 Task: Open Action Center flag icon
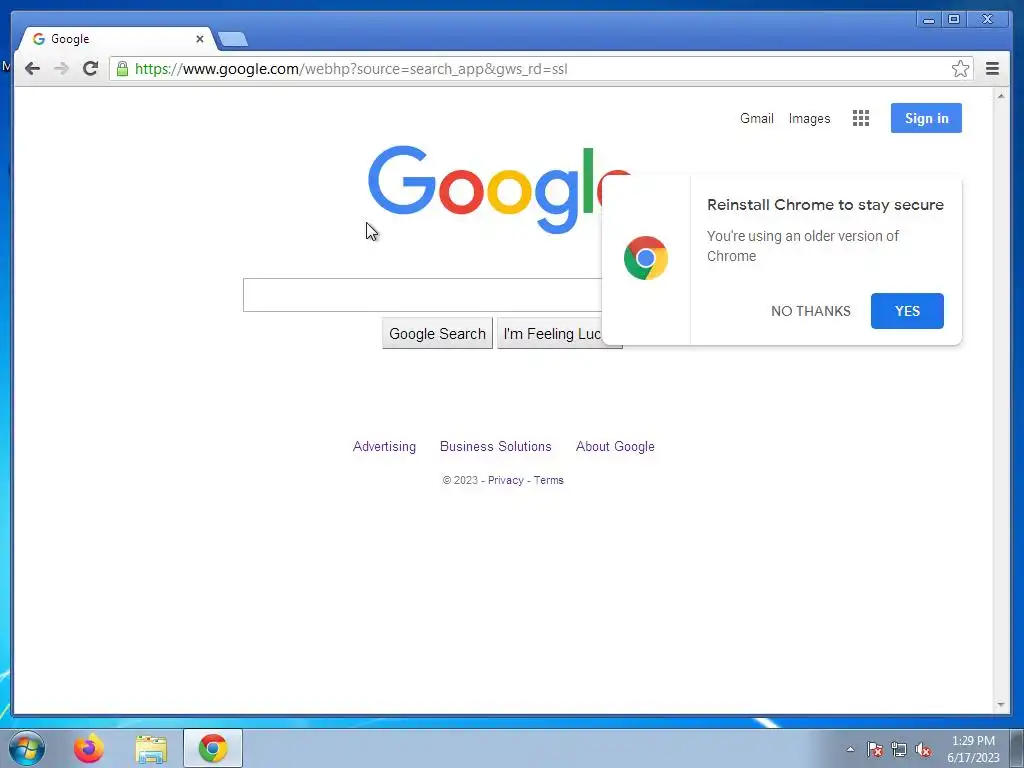pos(874,749)
